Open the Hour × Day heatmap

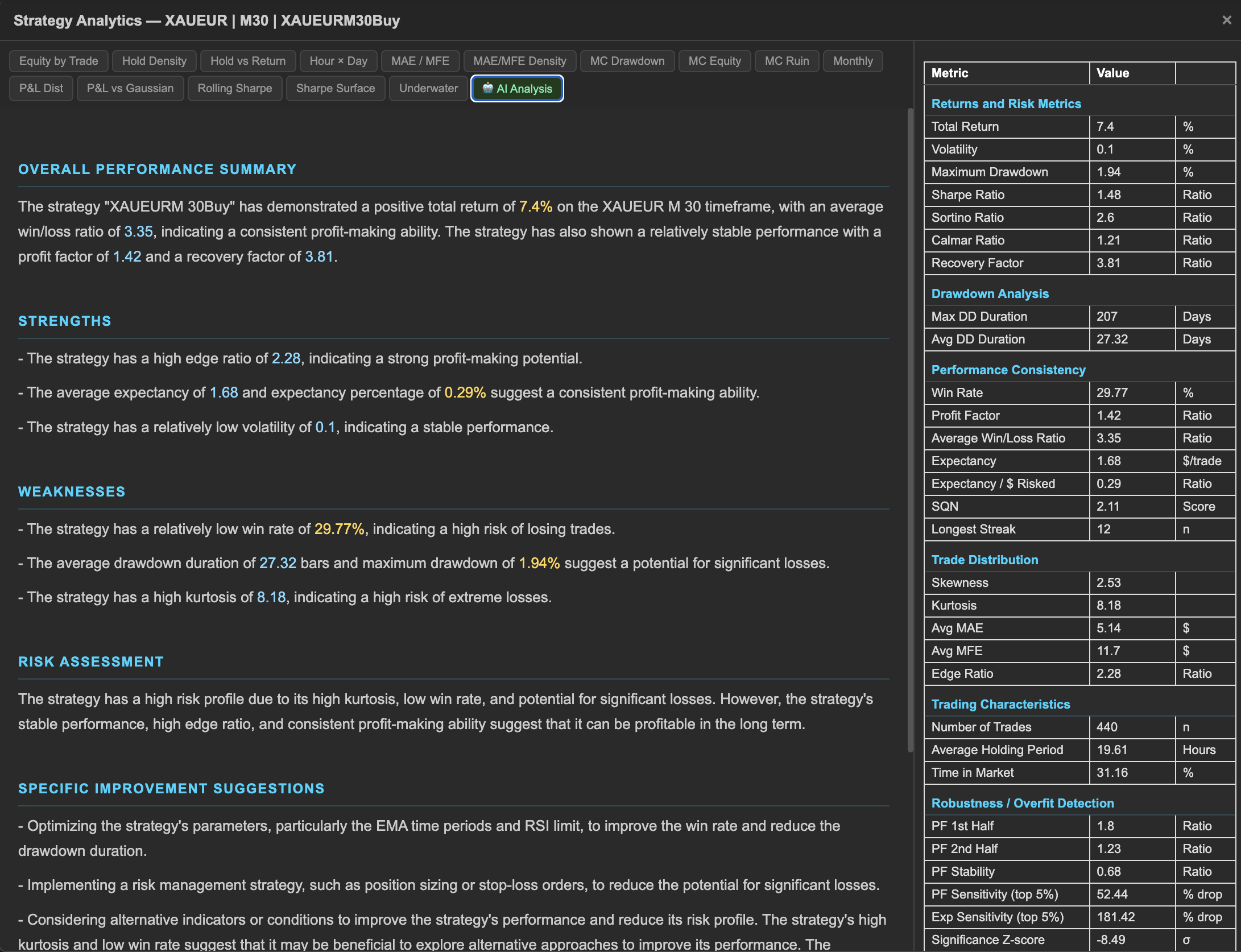coord(338,61)
